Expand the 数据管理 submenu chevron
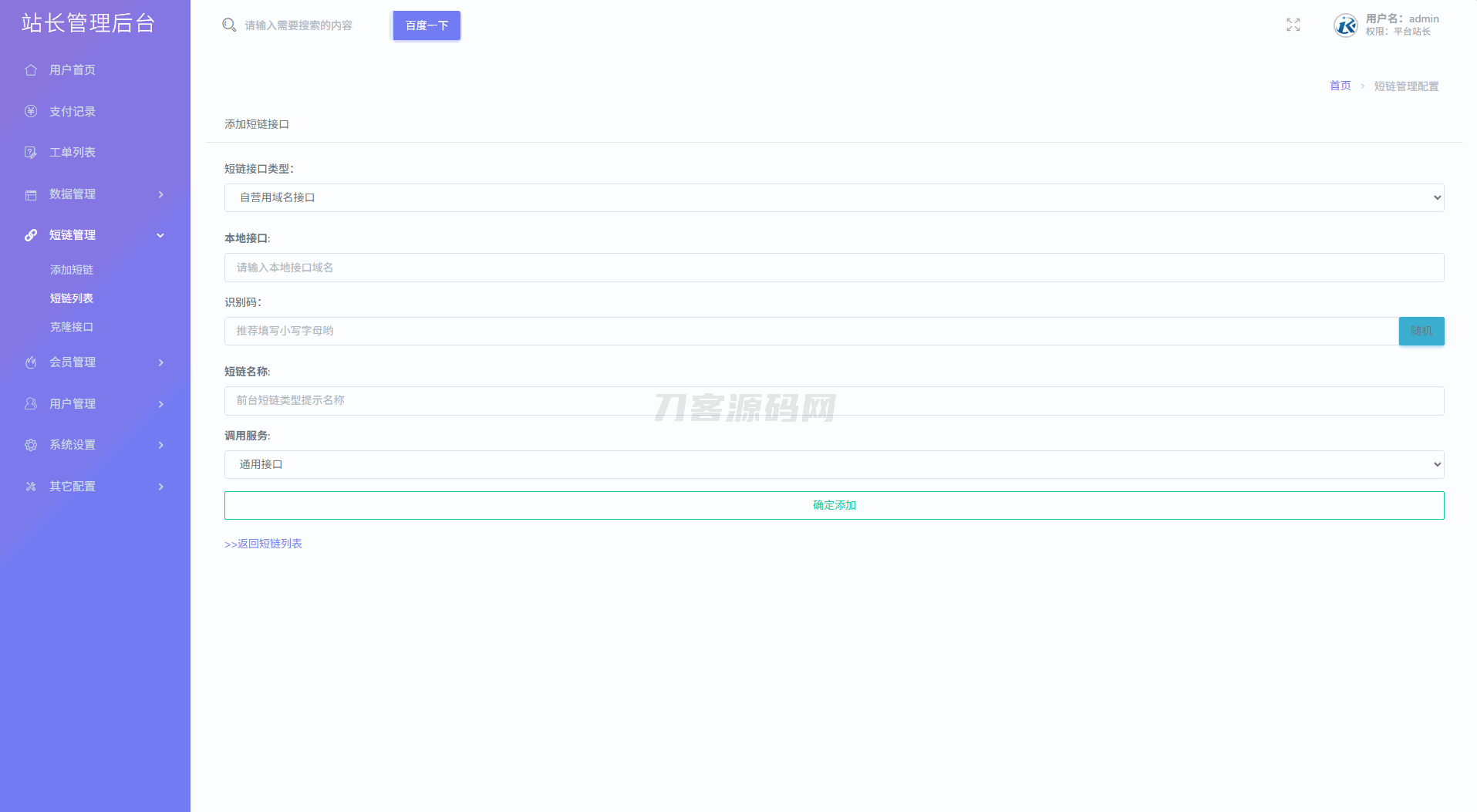The width and height of the screenshot is (1477, 812). [160, 194]
